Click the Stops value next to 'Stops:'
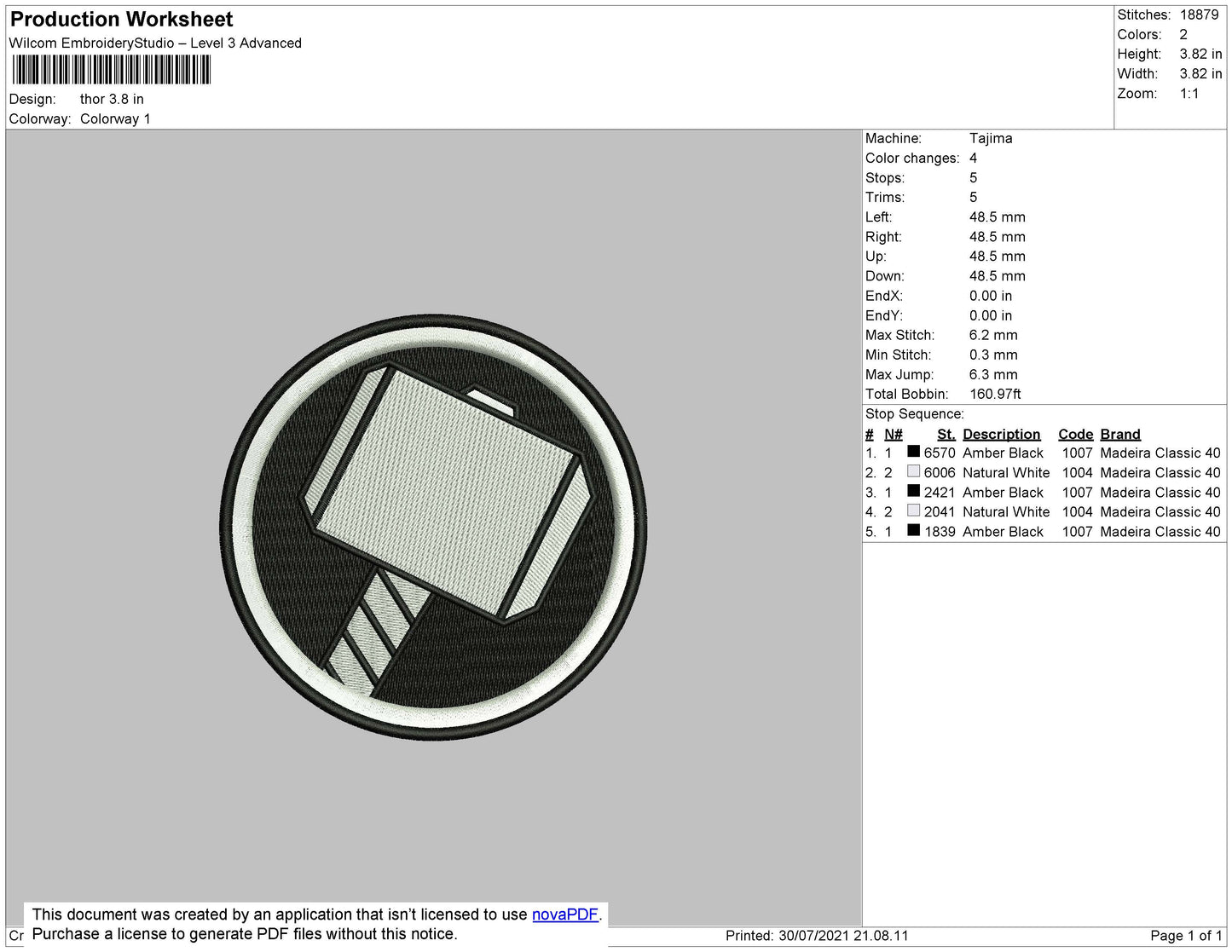Screen dimensions: 1232x952 click(x=973, y=177)
